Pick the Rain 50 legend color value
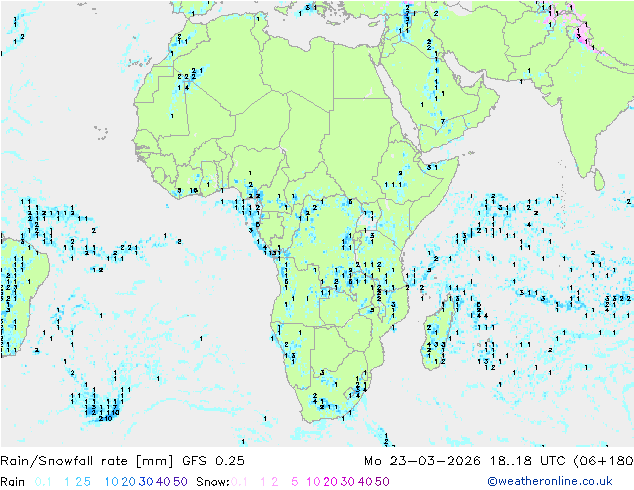 pyautogui.click(x=180, y=482)
